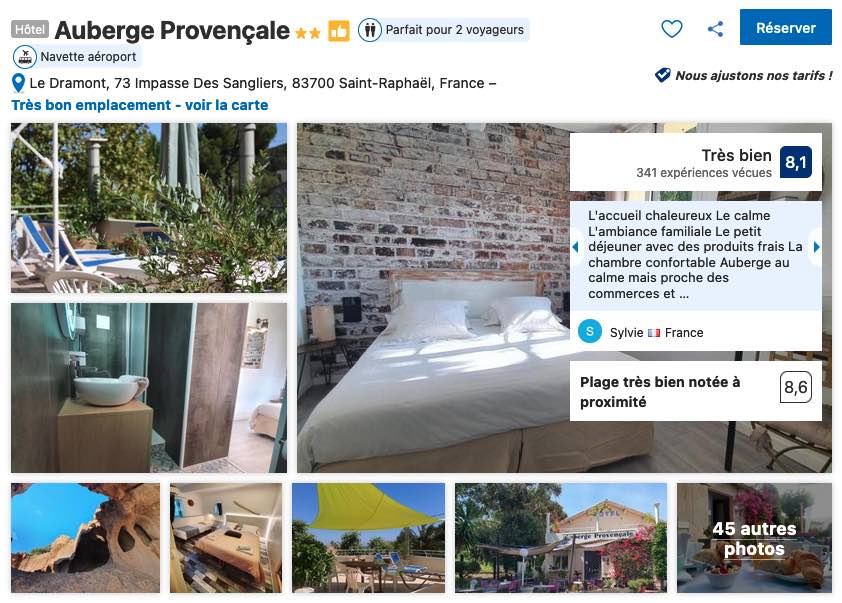Click the 8,1 review score badge

click(795, 162)
